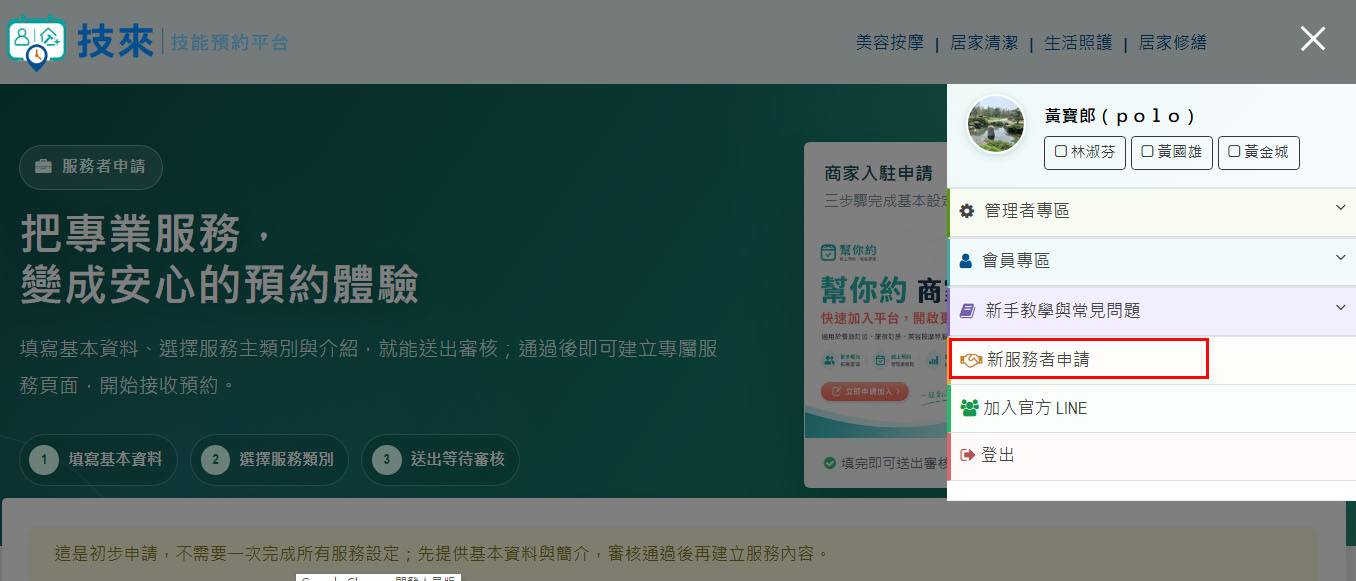Click step 1 填寫基本資料 pill
This screenshot has height=581, width=1356.
[x=98, y=460]
